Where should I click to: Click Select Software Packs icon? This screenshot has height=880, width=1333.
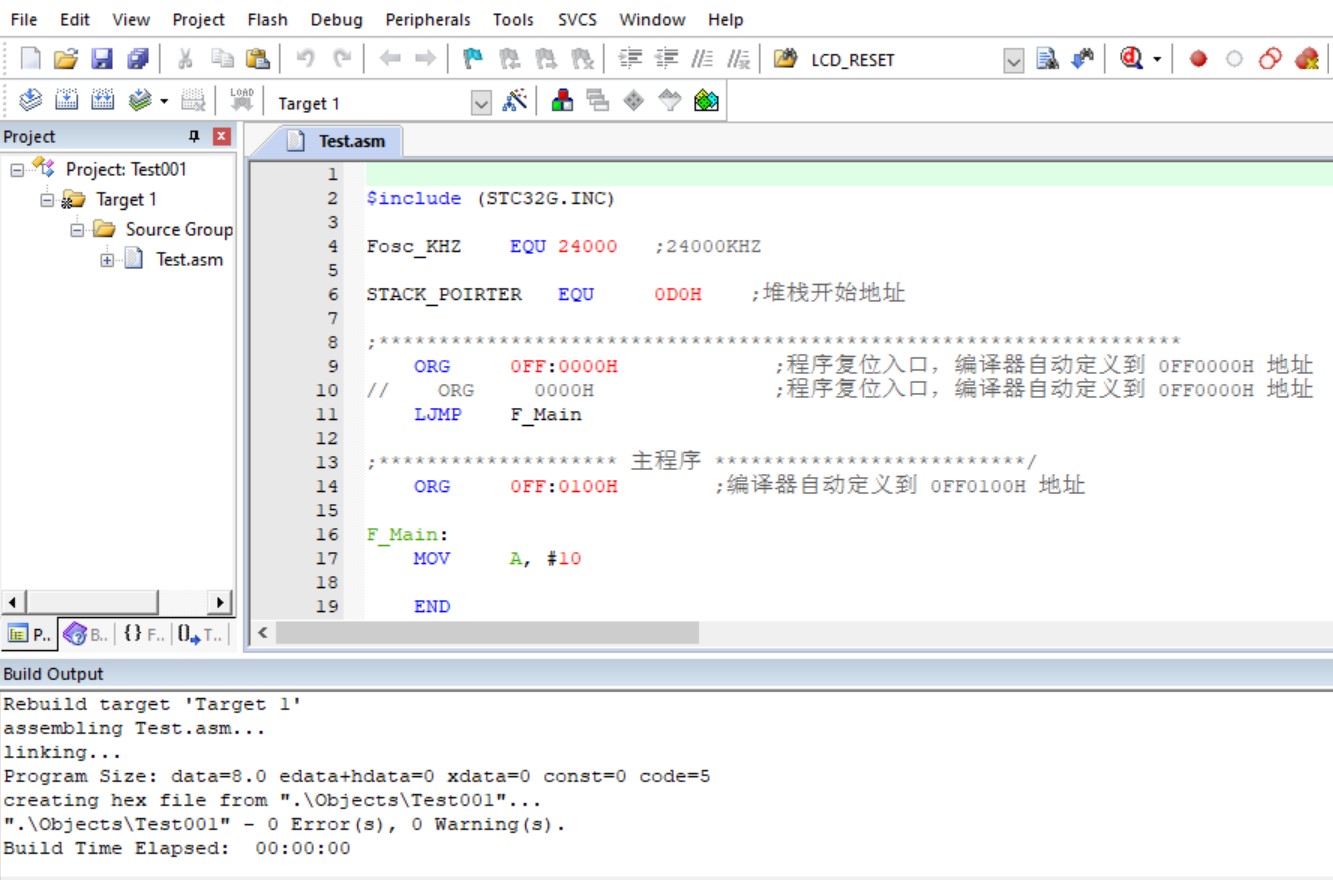670,101
